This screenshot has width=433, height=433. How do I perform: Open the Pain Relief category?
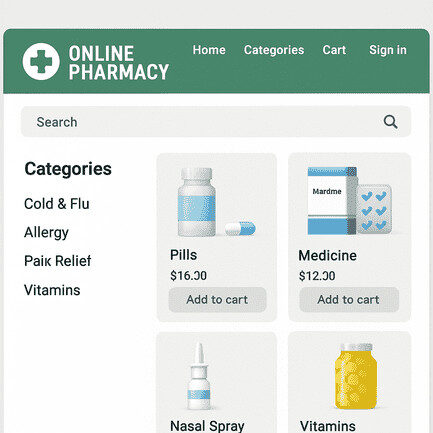point(57,261)
